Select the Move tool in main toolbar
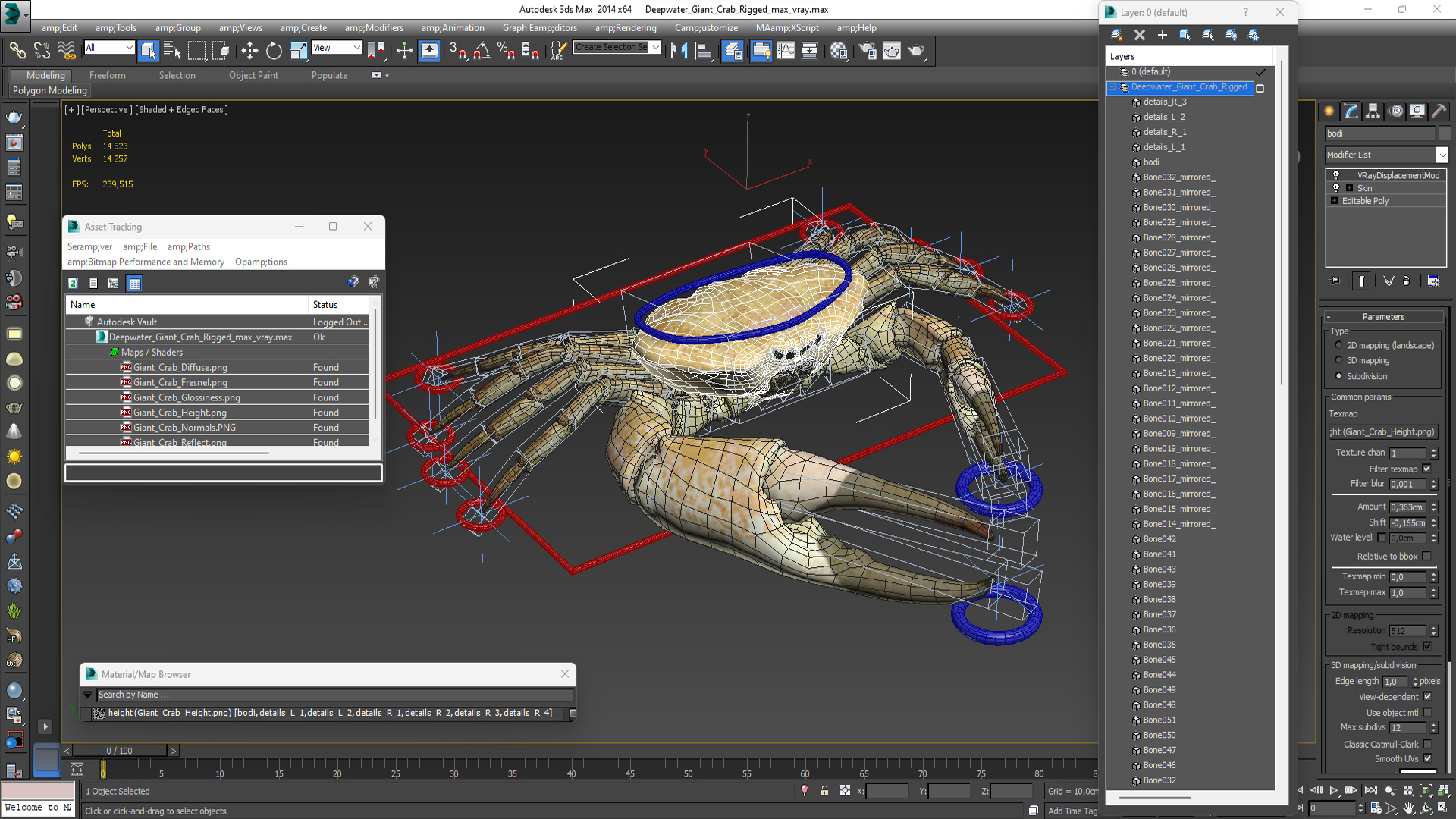This screenshot has width=1456, height=819. [249, 51]
